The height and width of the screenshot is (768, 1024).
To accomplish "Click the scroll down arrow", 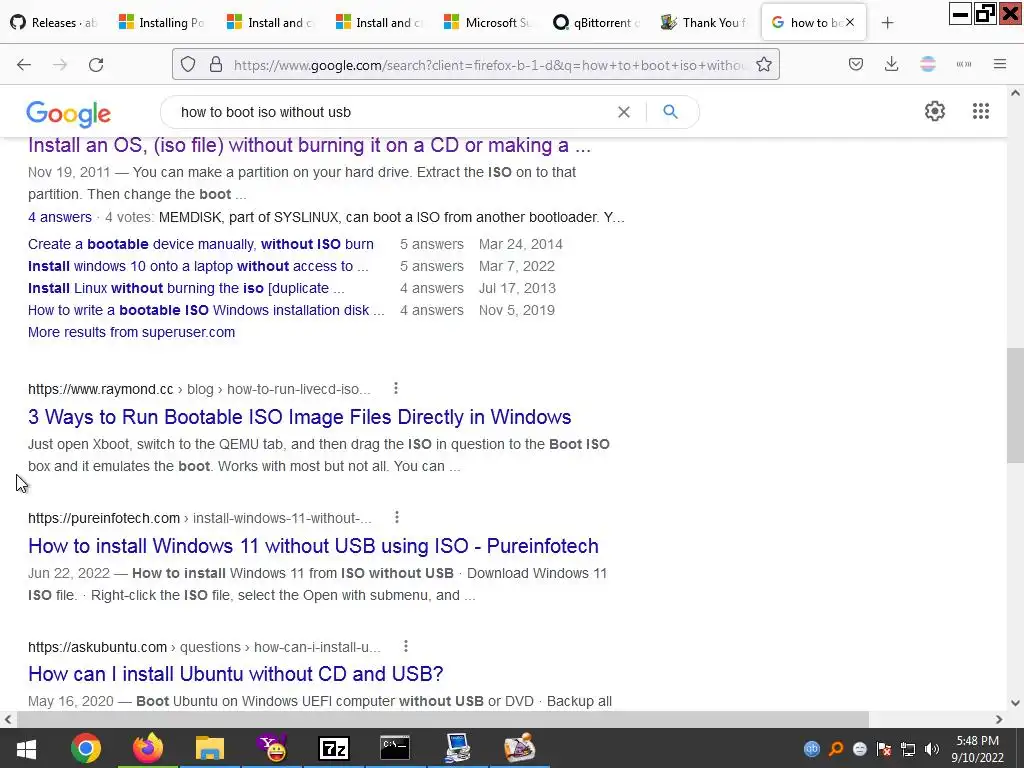I will (1015, 703).
